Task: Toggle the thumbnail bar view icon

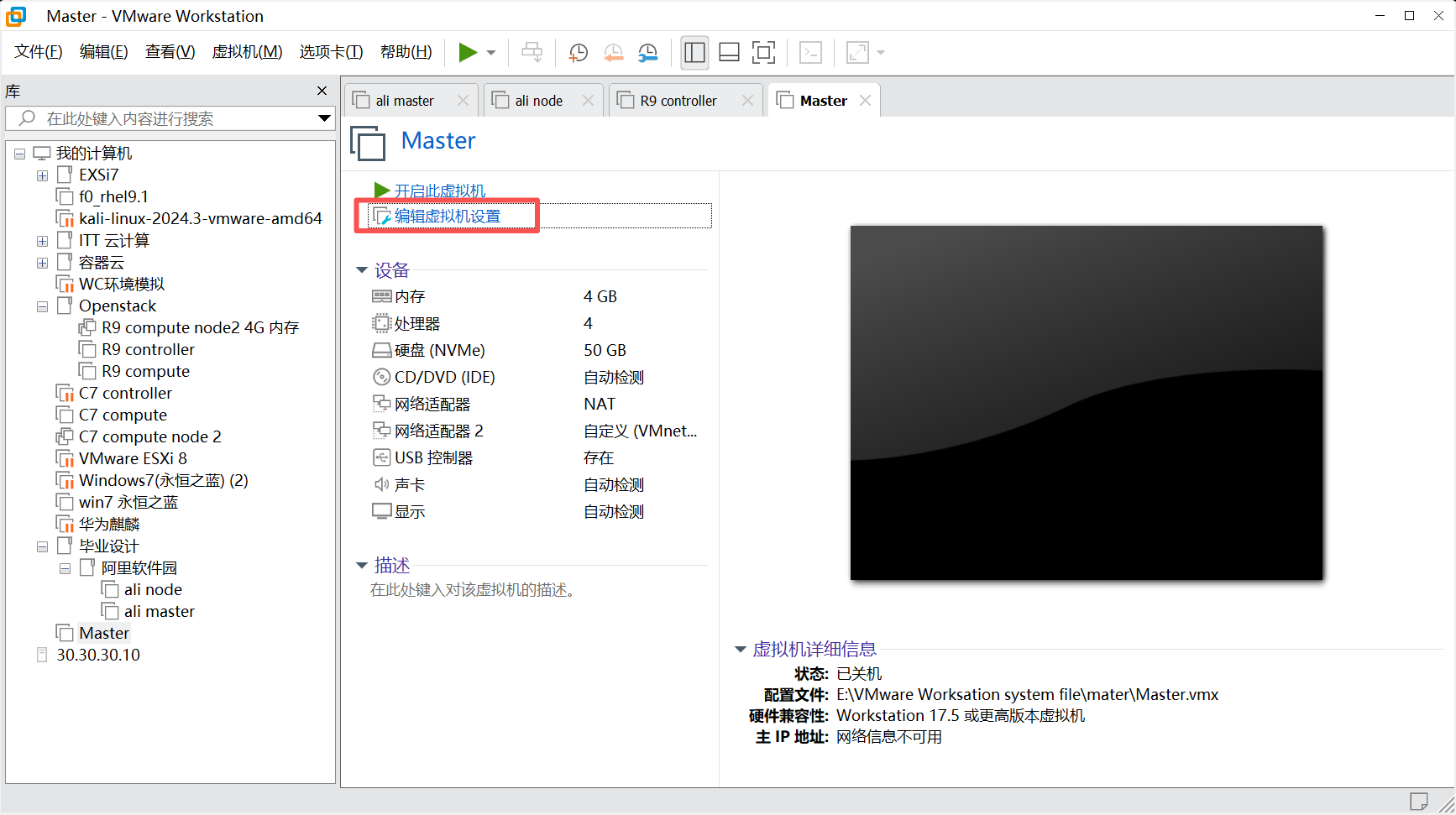Action: click(x=730, y=52)
